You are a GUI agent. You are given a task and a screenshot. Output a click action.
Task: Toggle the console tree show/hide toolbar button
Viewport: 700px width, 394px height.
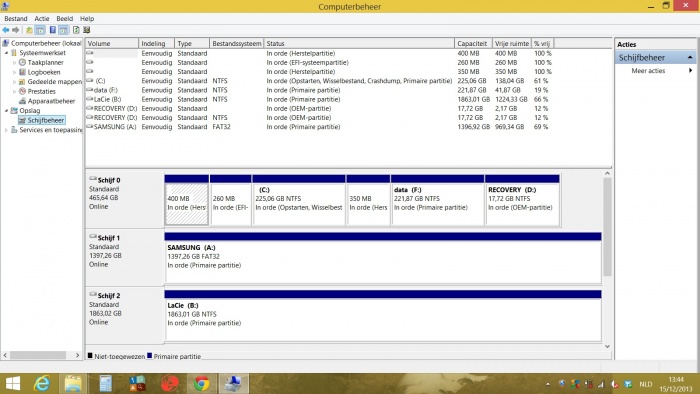coord(40,30)
